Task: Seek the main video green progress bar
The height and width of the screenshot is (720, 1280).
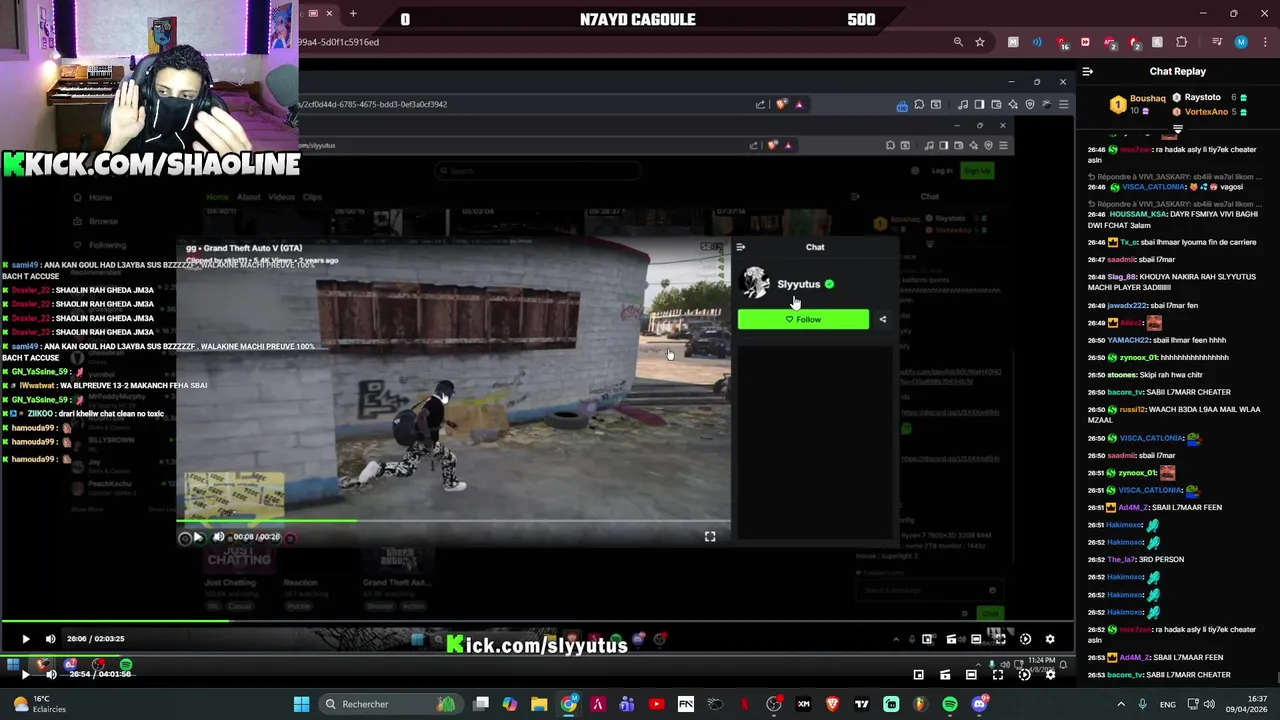Action: (537, 622)
